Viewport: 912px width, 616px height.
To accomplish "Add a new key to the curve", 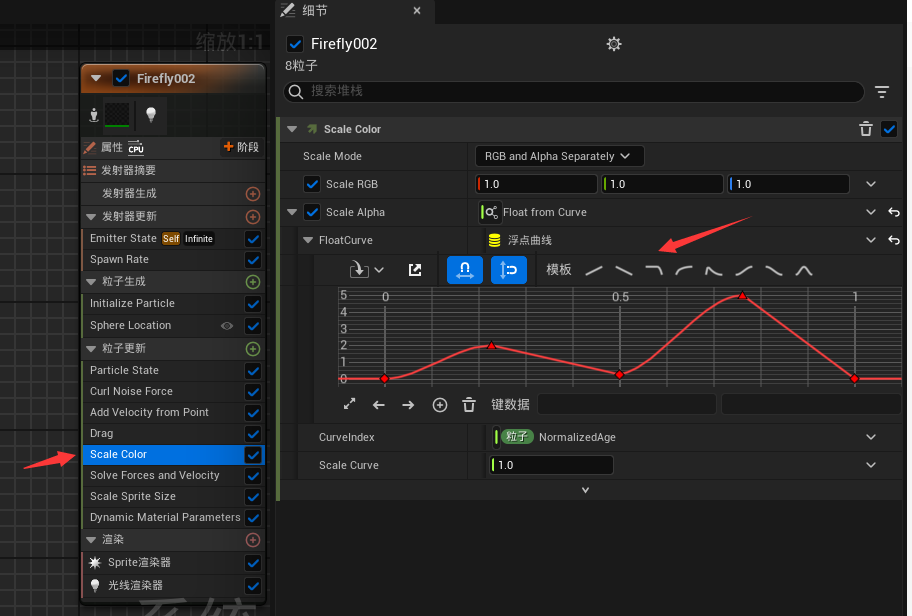I will point(440,405).
